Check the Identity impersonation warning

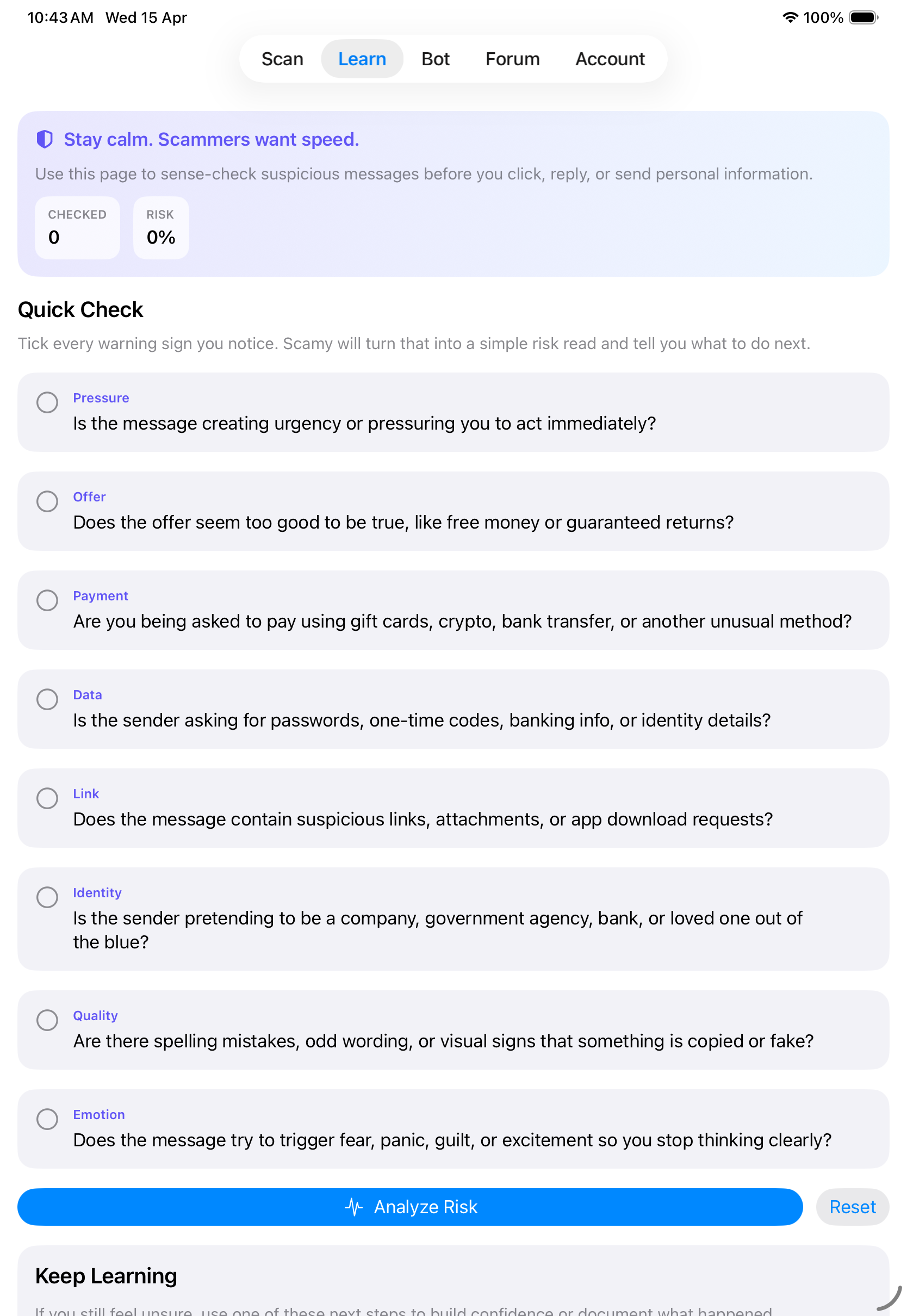tap(47, 898)
